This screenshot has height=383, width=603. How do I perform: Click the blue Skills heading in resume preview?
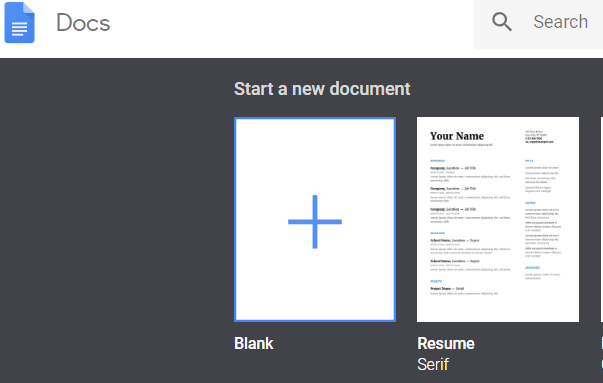tap(529, 161)
